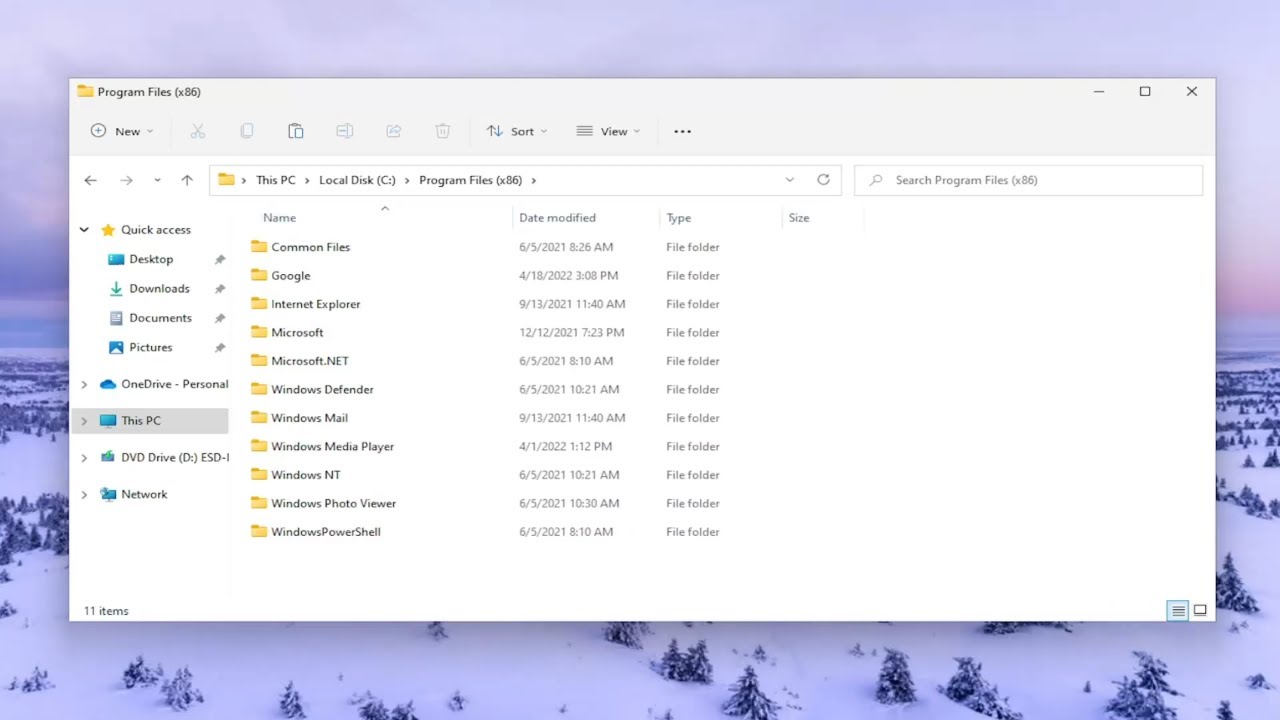Open the View dropdown menu
This screenshot has height=720, width=1280.
coord(608,131)
